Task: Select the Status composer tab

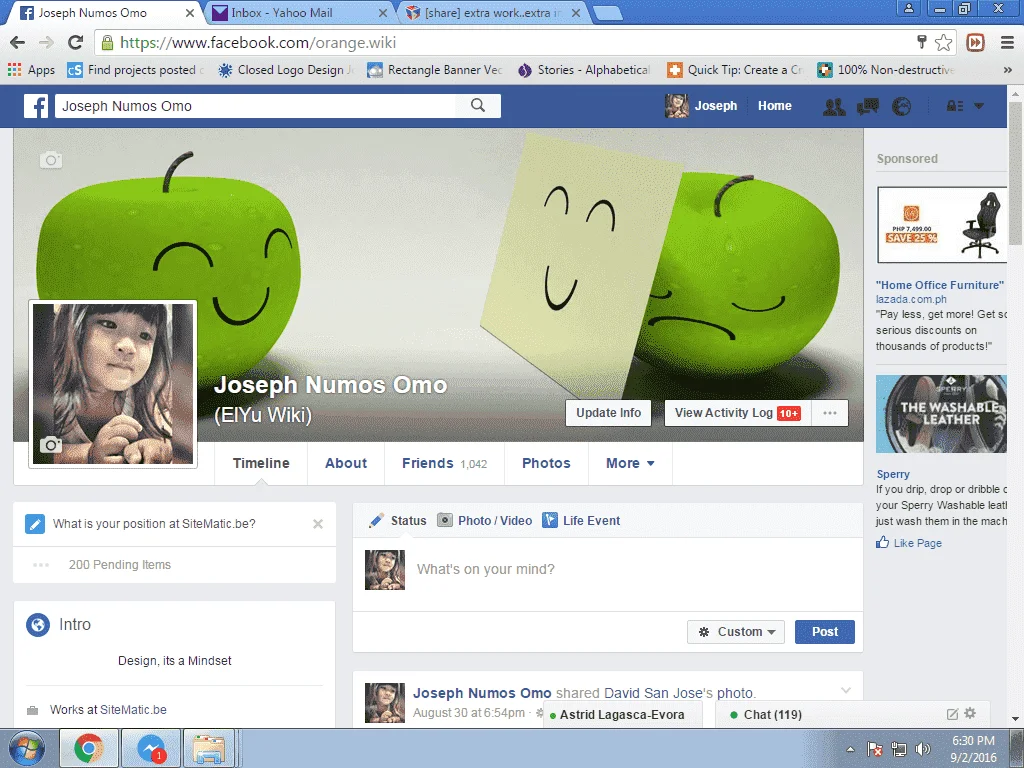Action: (x=398, y=520)
